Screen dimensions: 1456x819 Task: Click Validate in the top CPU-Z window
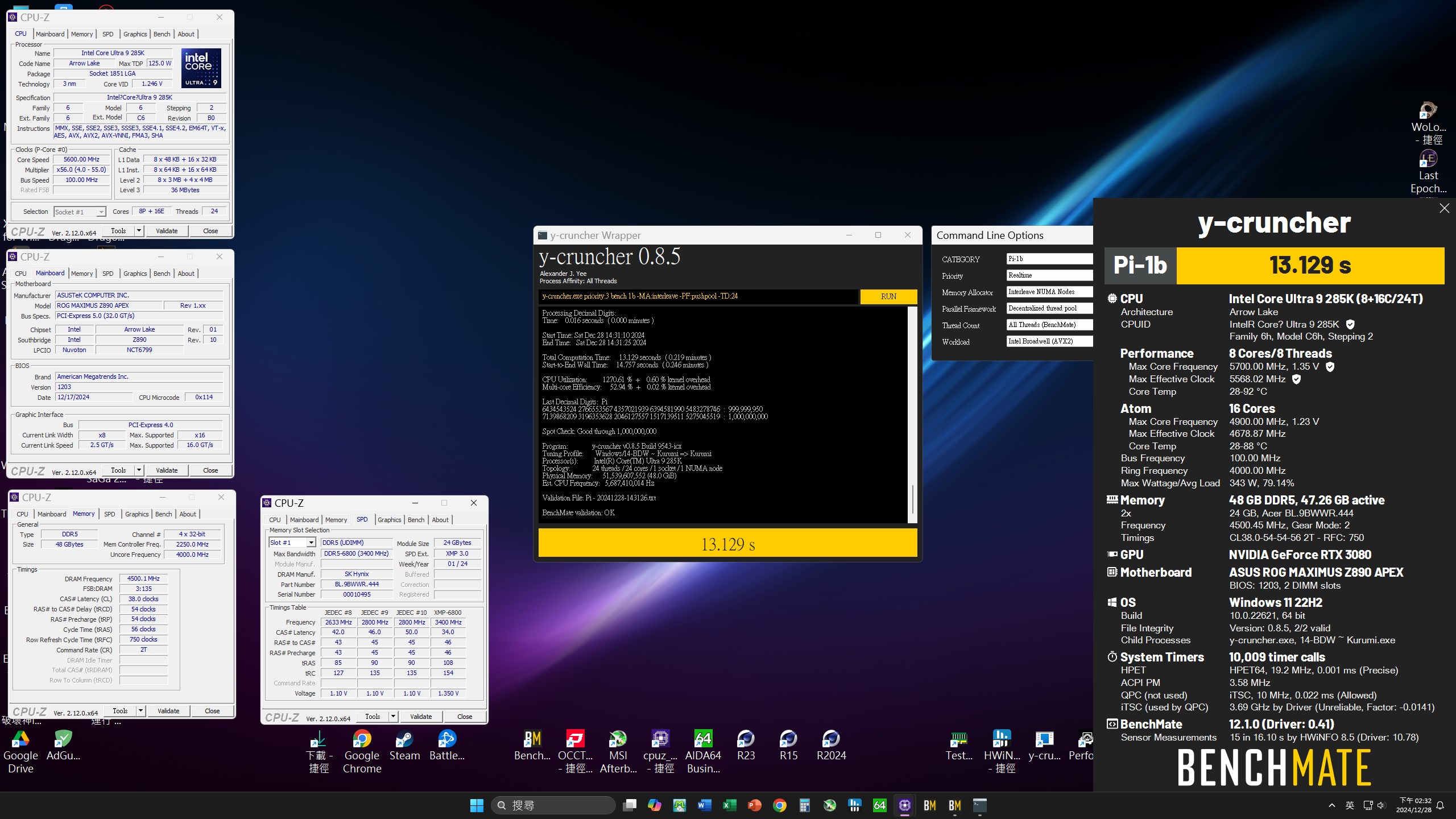[167, 231]
